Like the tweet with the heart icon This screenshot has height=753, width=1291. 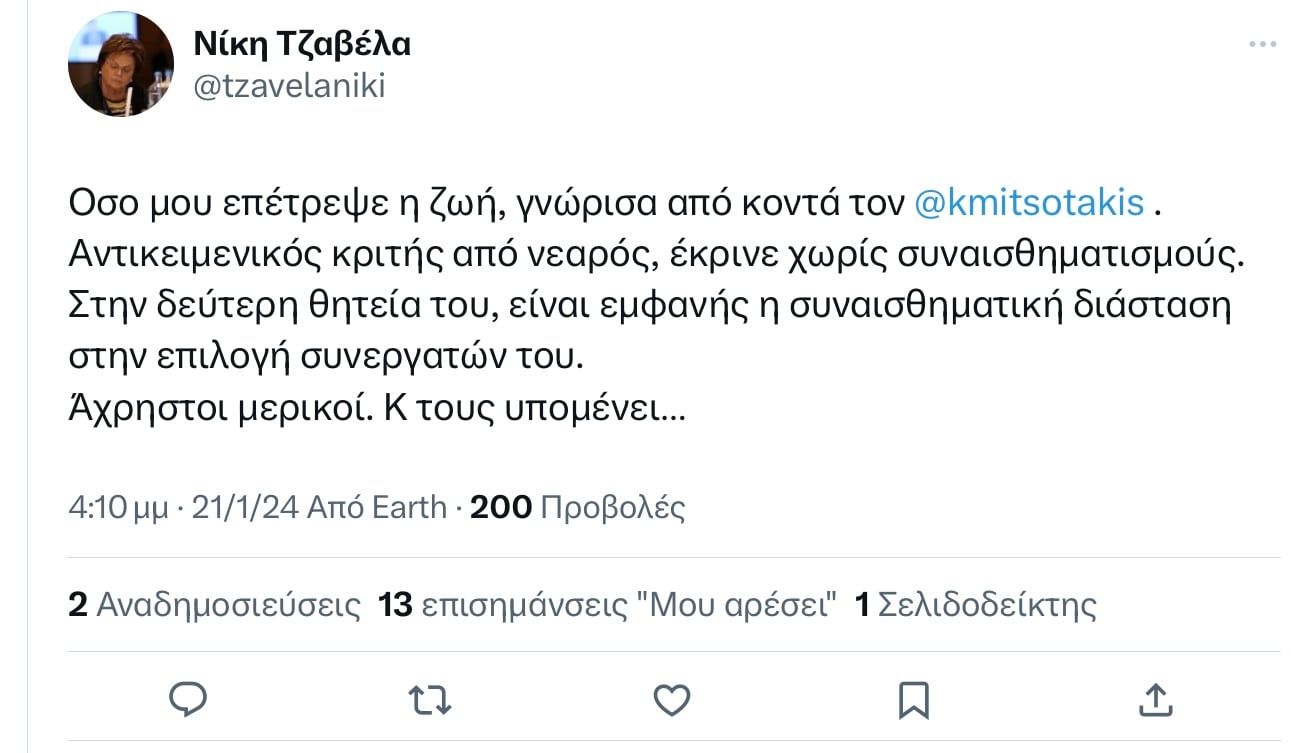pos(672,698)
